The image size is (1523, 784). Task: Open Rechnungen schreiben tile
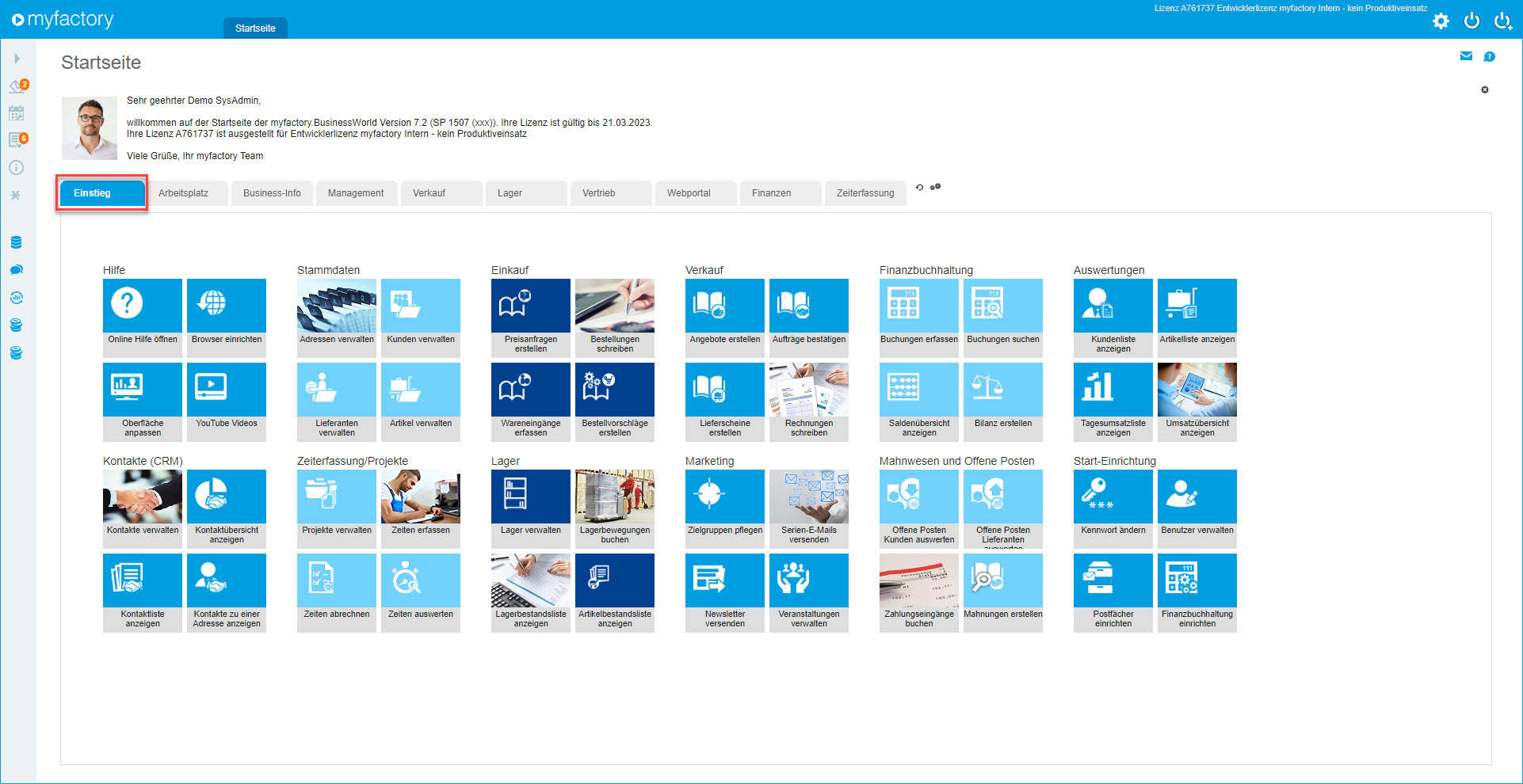click(x=809, y=402)
